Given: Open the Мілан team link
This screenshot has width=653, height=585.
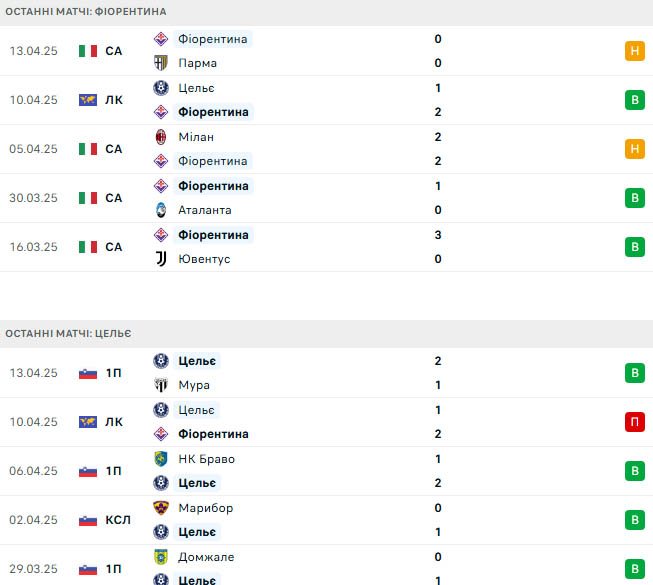Looking at the screenshot, I should pos(196,137).
